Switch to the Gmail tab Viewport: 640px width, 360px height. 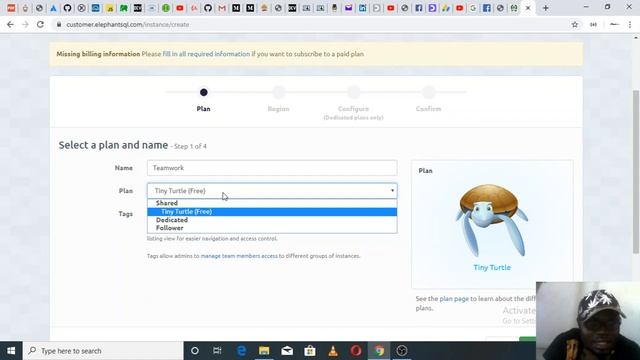222,8
